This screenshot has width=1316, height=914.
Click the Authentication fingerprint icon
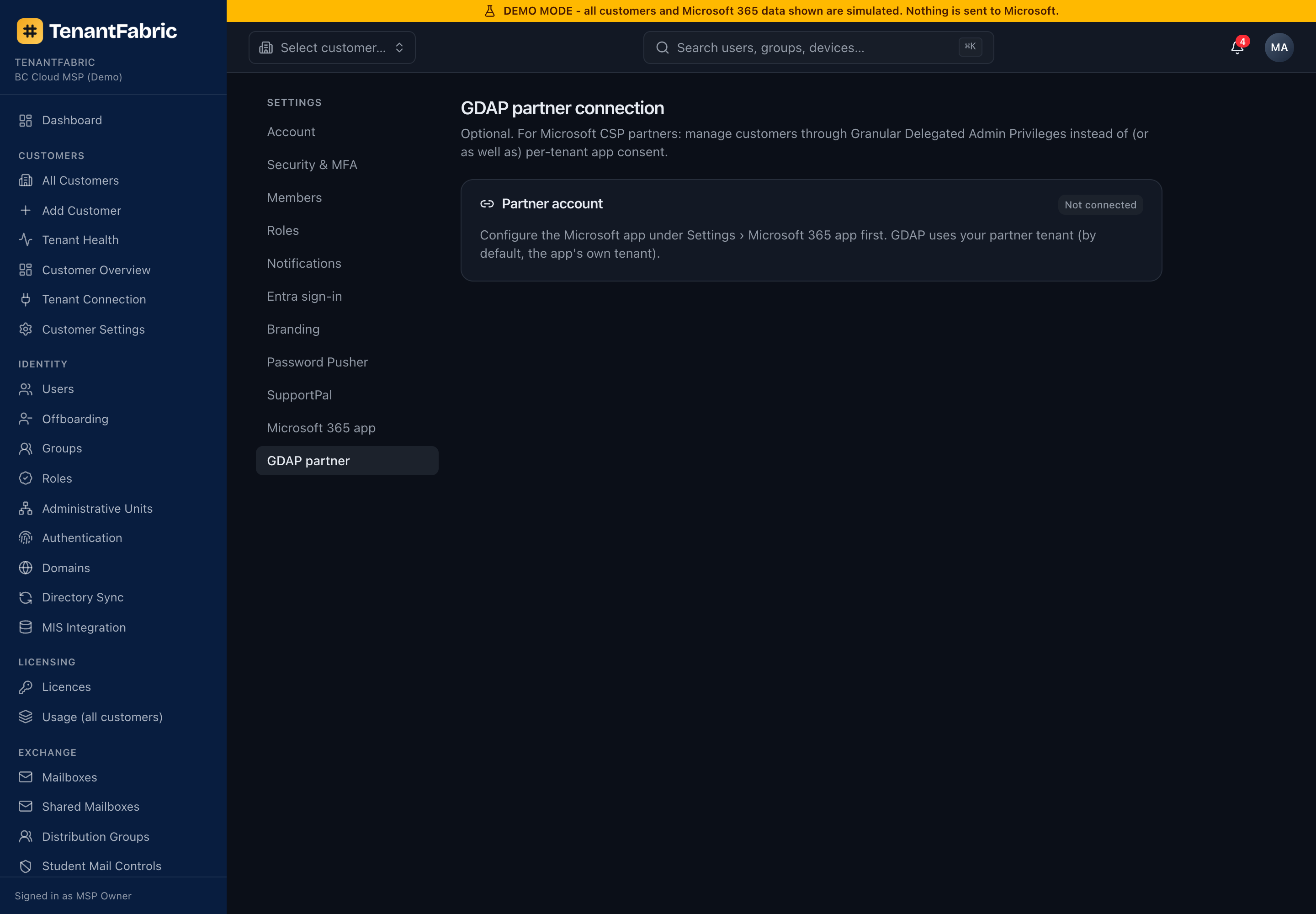pos(25,538)
